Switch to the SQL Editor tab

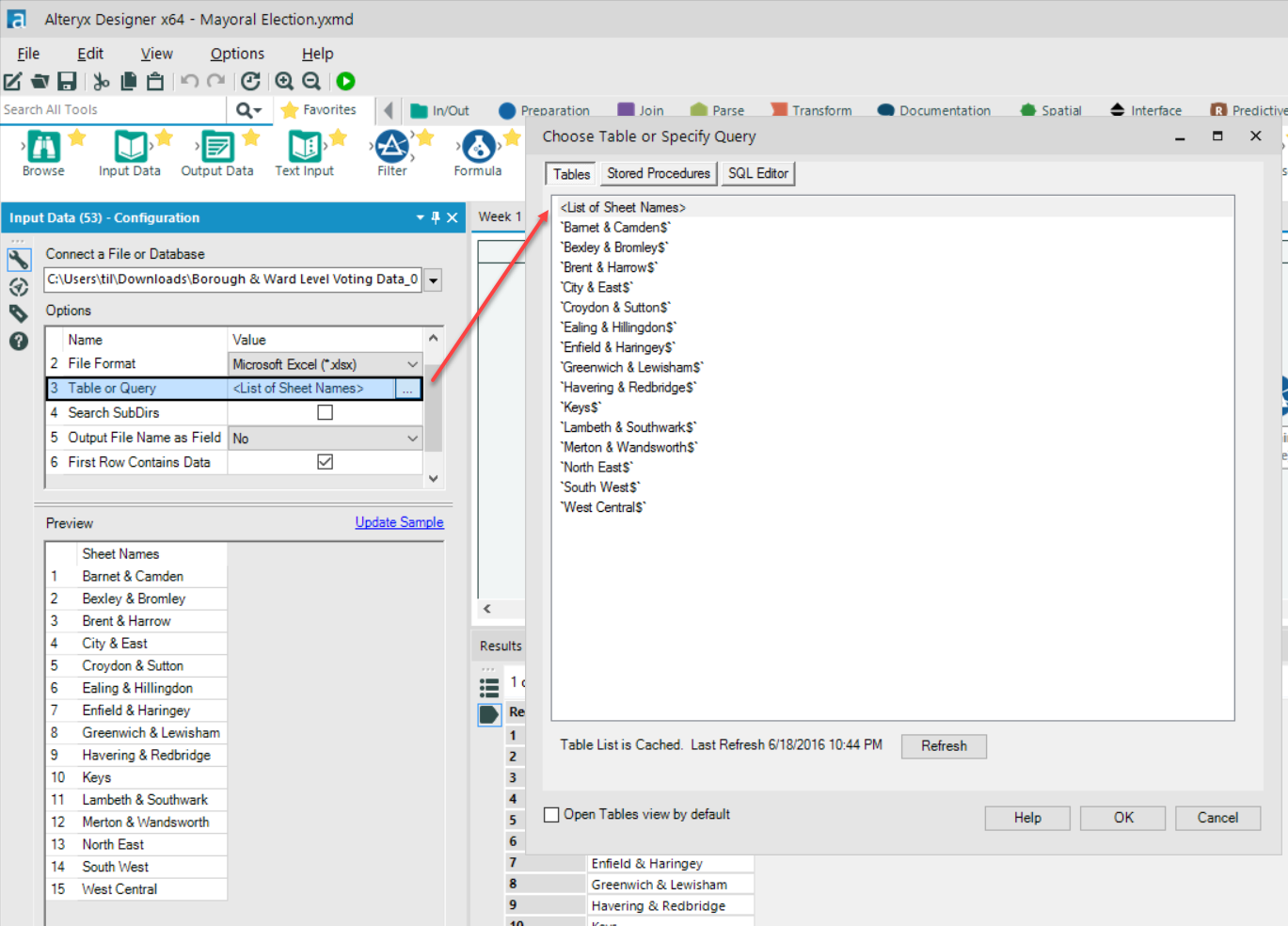pyautogui.click(x=758, y=173)
